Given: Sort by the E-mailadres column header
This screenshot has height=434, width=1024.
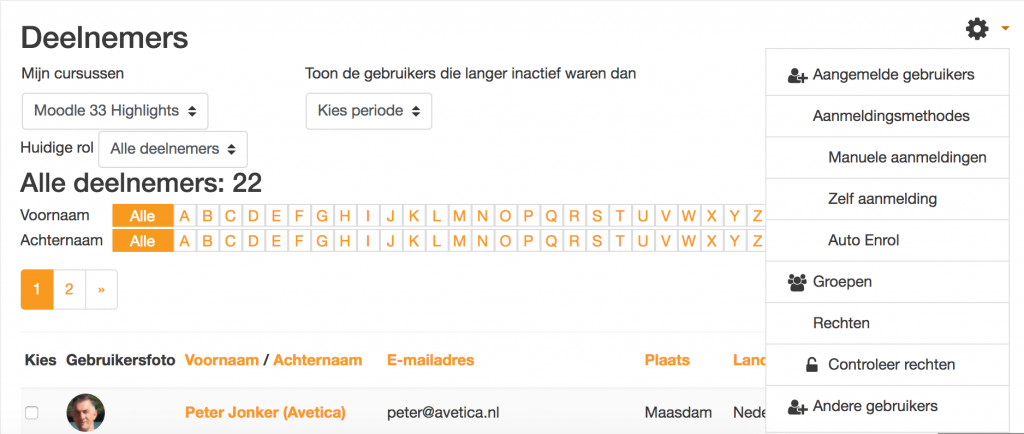Looking at the screenshot, I should (x=430, y=360).
